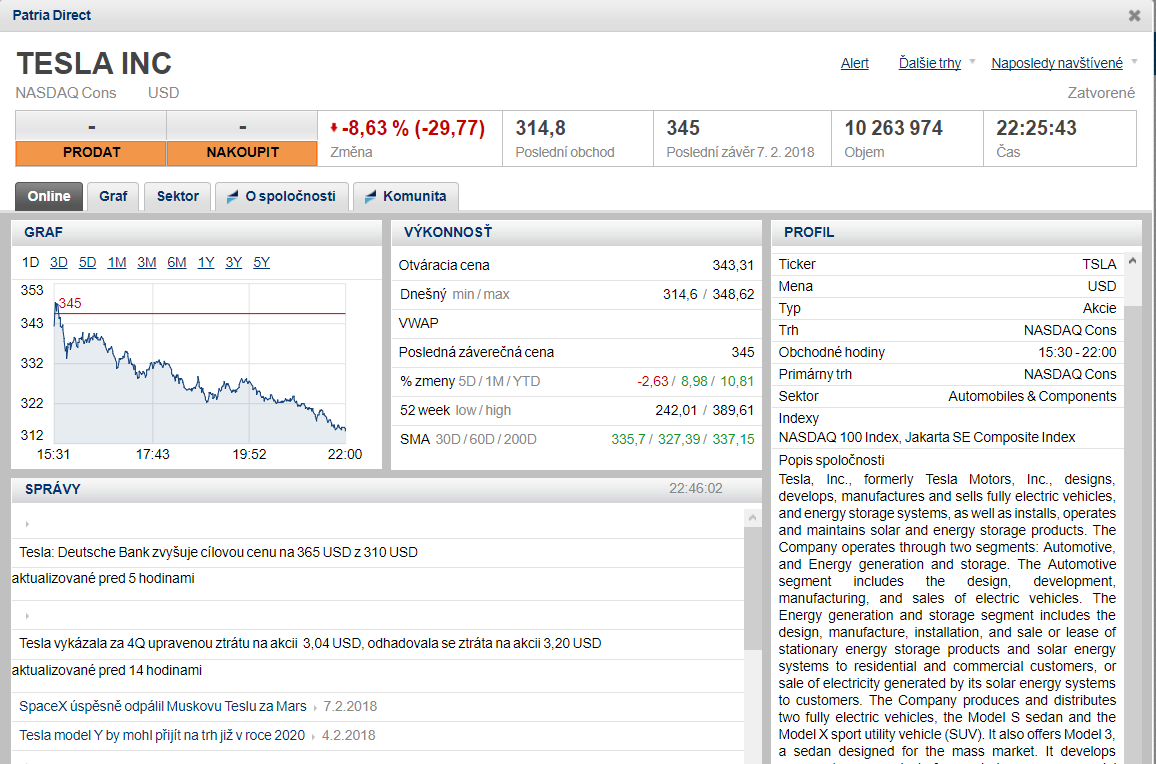Viewport: 1156px width, 764px height.
Task: Click the news list scroll-up arrow
Action: coord(753,517)
